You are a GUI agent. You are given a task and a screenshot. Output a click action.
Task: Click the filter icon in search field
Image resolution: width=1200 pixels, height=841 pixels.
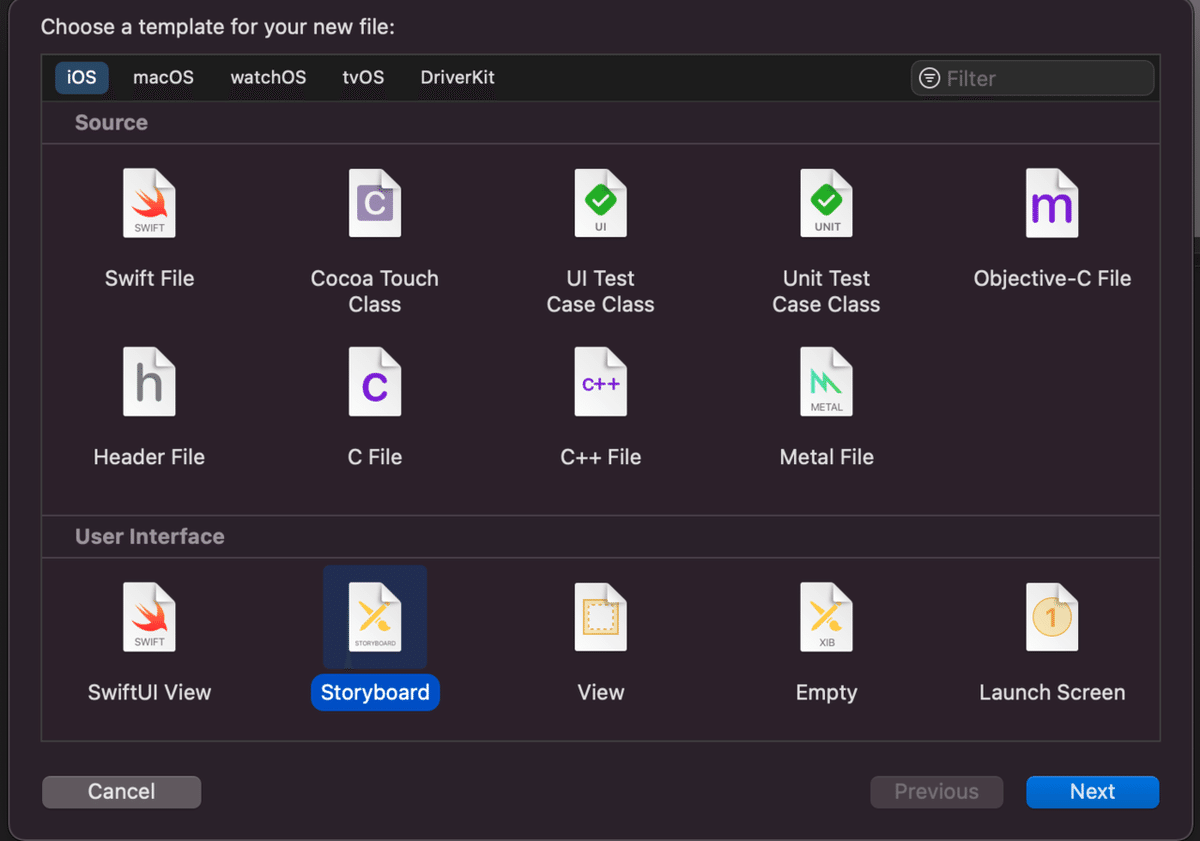click(930, 78)
